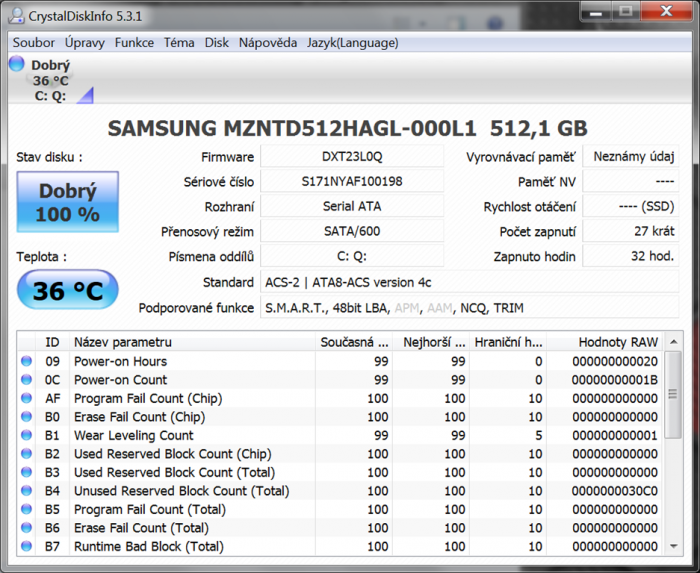Viewport: 700px width, 573px height.
Task: Open the Funkce menu
Action: point(134,43)
